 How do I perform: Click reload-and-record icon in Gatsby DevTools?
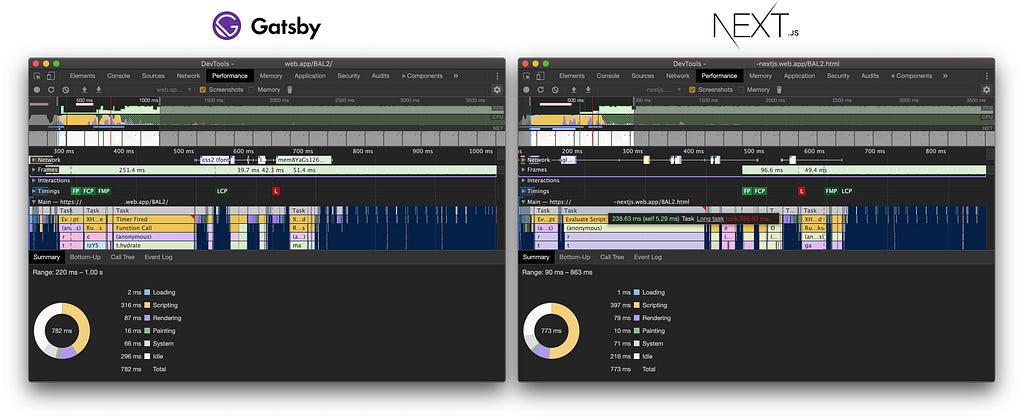51,89
